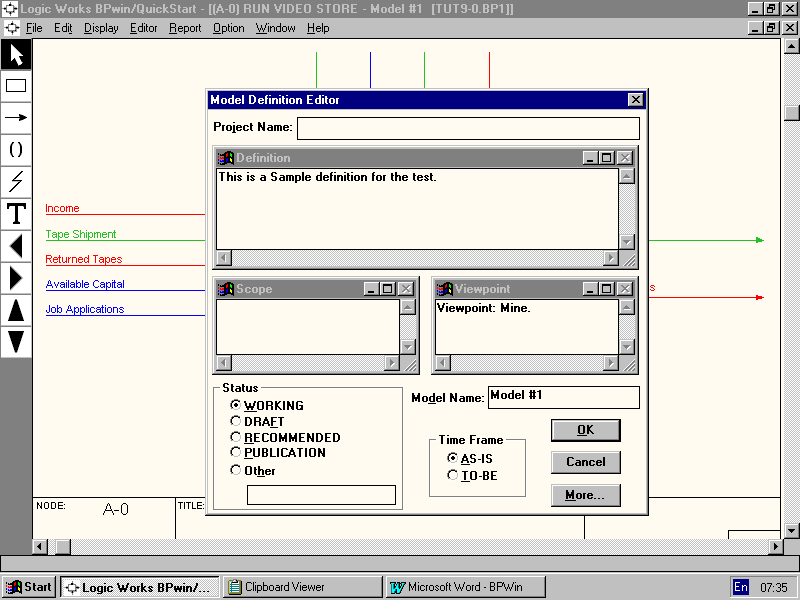Click the Logic Works BPwin taskbar button
This screenshot has width=800, height=600.
(x=140, y=587)
